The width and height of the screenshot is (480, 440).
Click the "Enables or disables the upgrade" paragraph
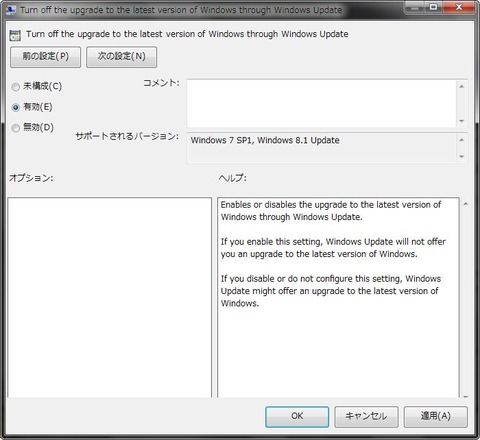tap(331, 211)
